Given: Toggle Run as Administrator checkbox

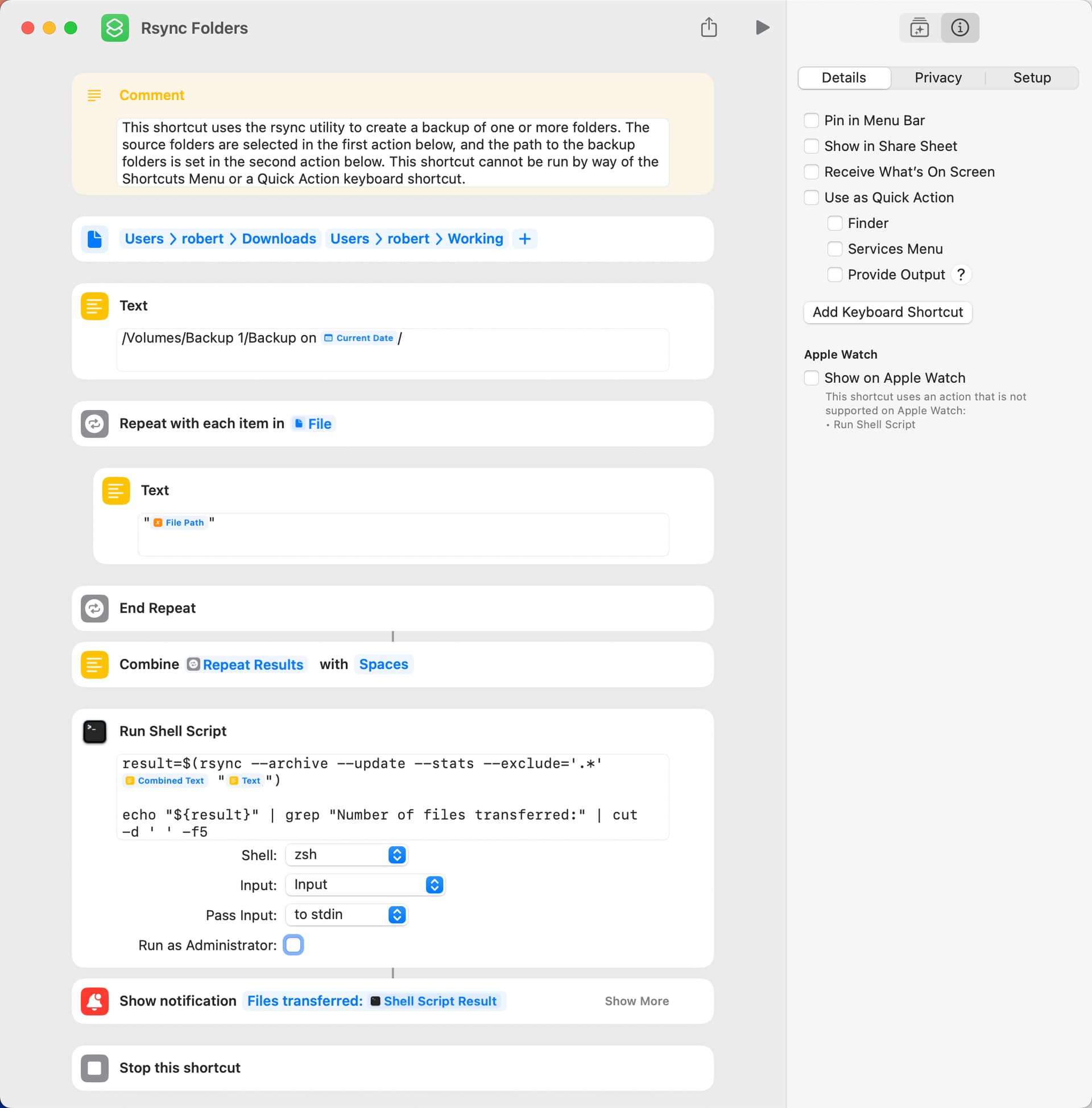Looking at the screenshot, I should click(x=293, y=945).
